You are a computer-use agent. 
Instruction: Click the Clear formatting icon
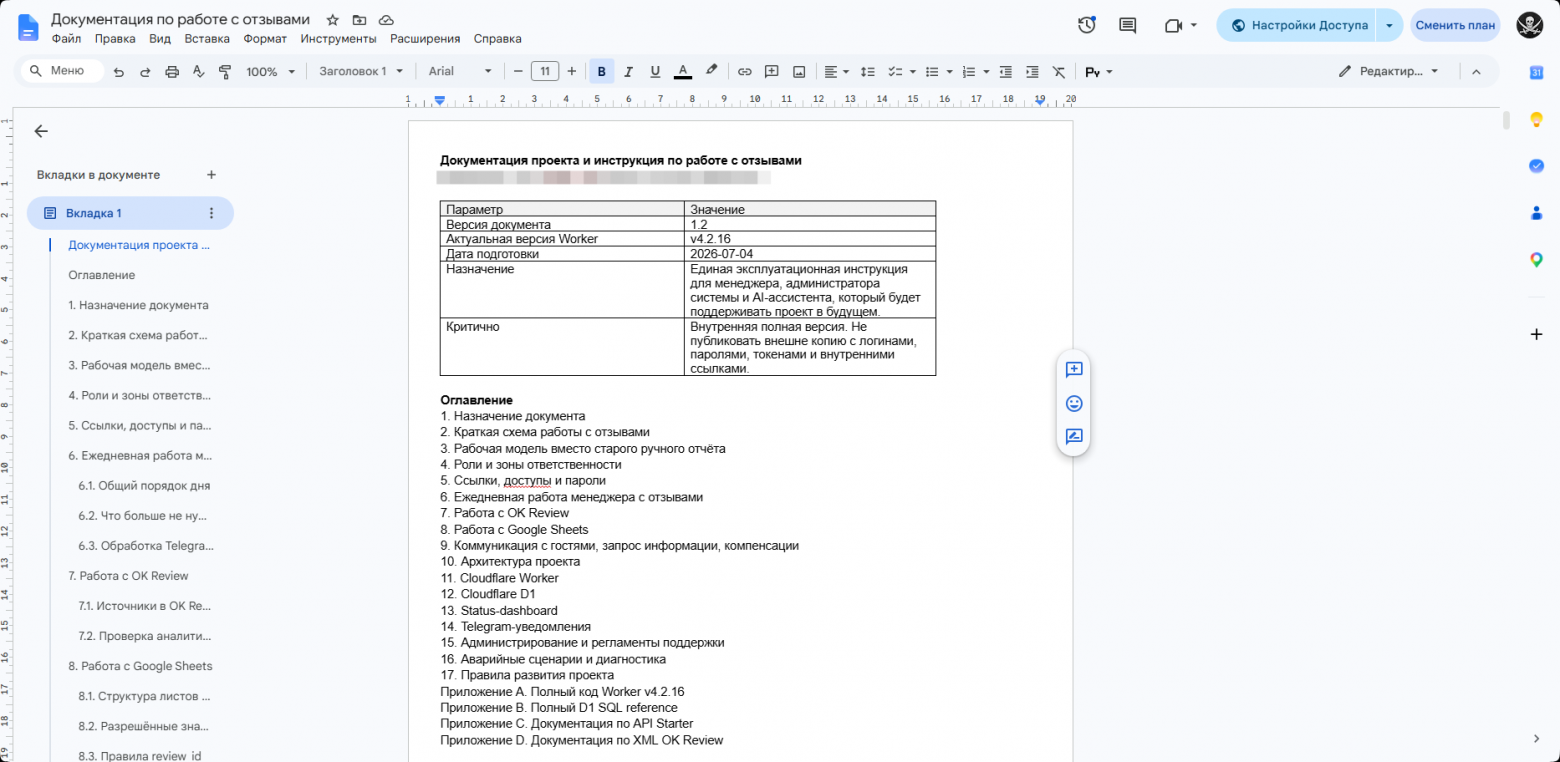1059,72
